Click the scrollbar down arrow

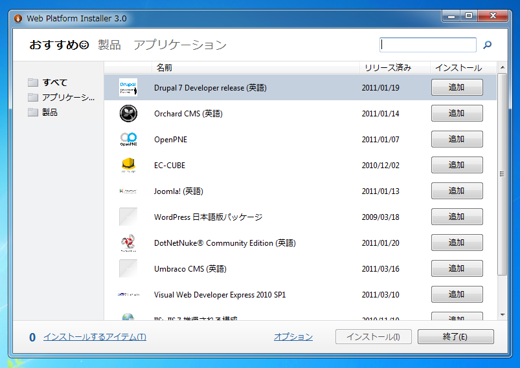tap(502, 314)
